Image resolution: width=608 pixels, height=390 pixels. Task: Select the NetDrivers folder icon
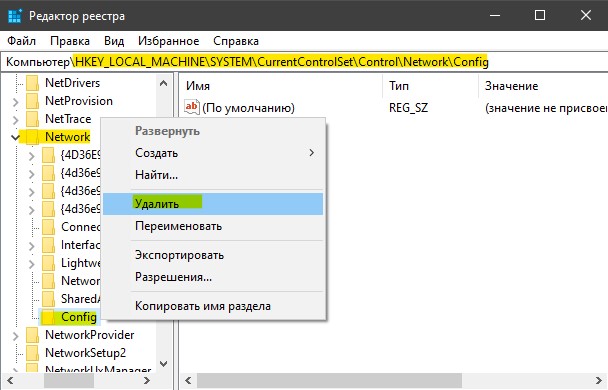(x=33, y=83)
